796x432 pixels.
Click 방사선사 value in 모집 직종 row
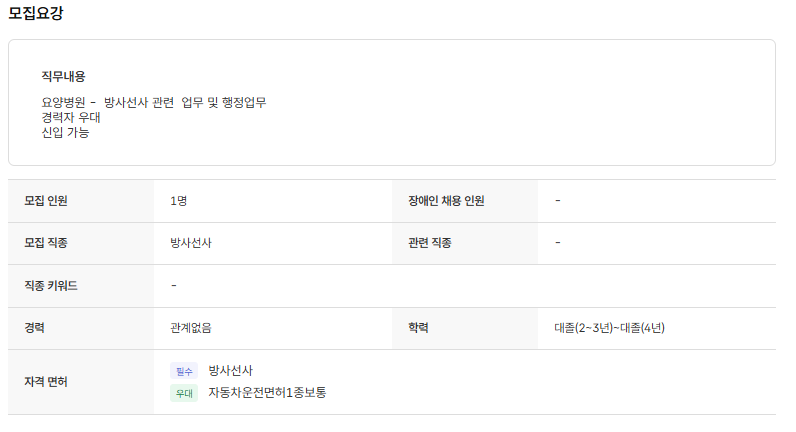point(191,243)
